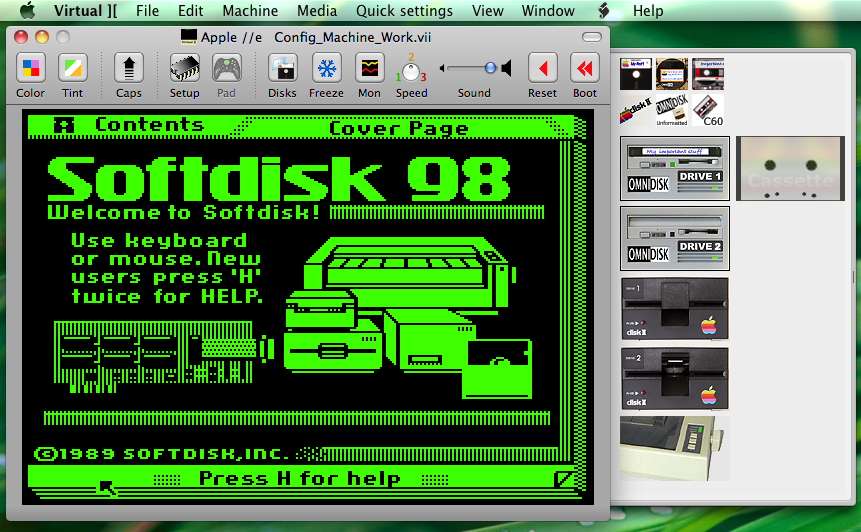Open the Media menu

[x=317, y=10]
